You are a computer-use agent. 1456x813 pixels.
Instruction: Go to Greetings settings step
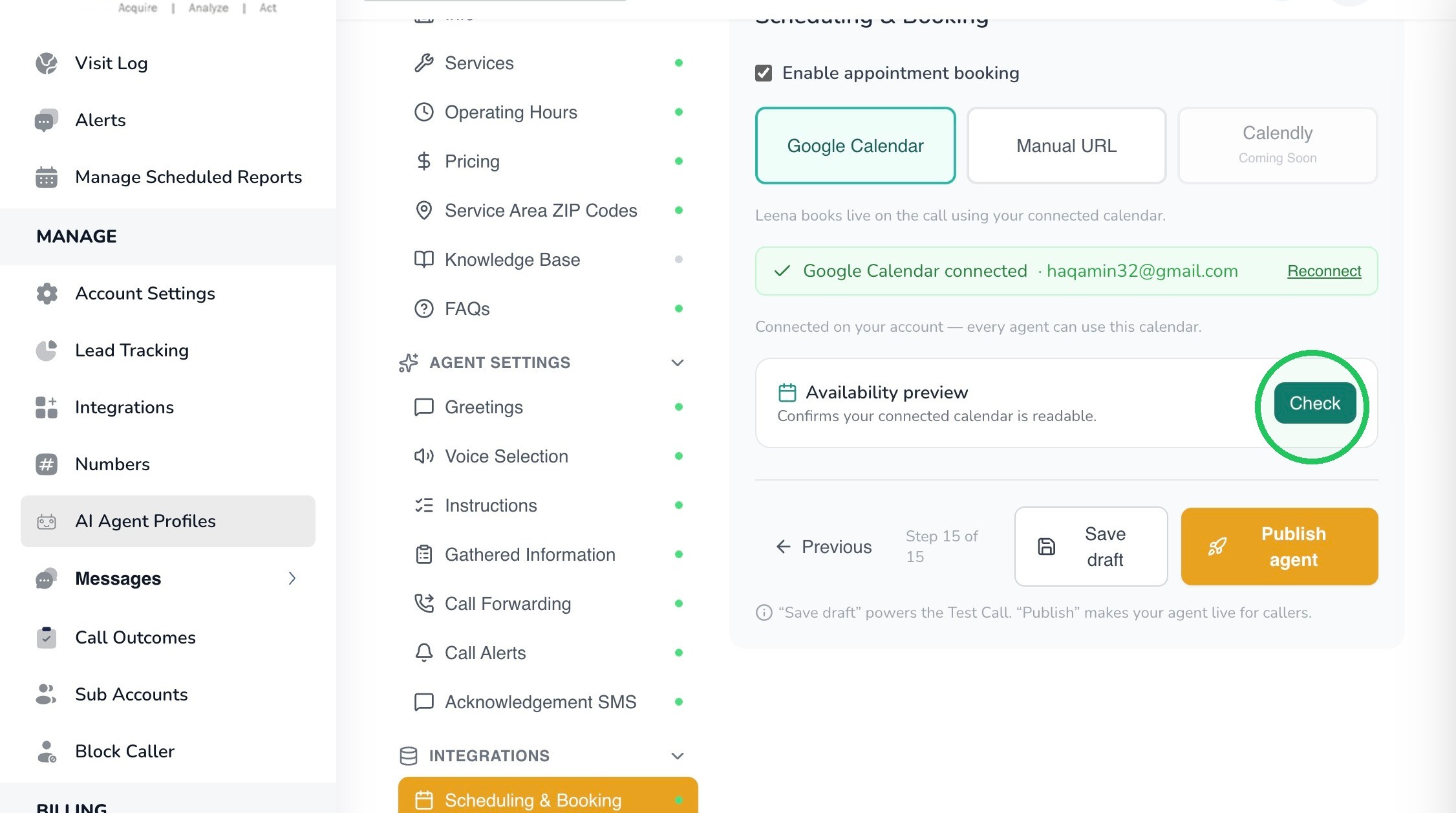(x=548, y=407)
